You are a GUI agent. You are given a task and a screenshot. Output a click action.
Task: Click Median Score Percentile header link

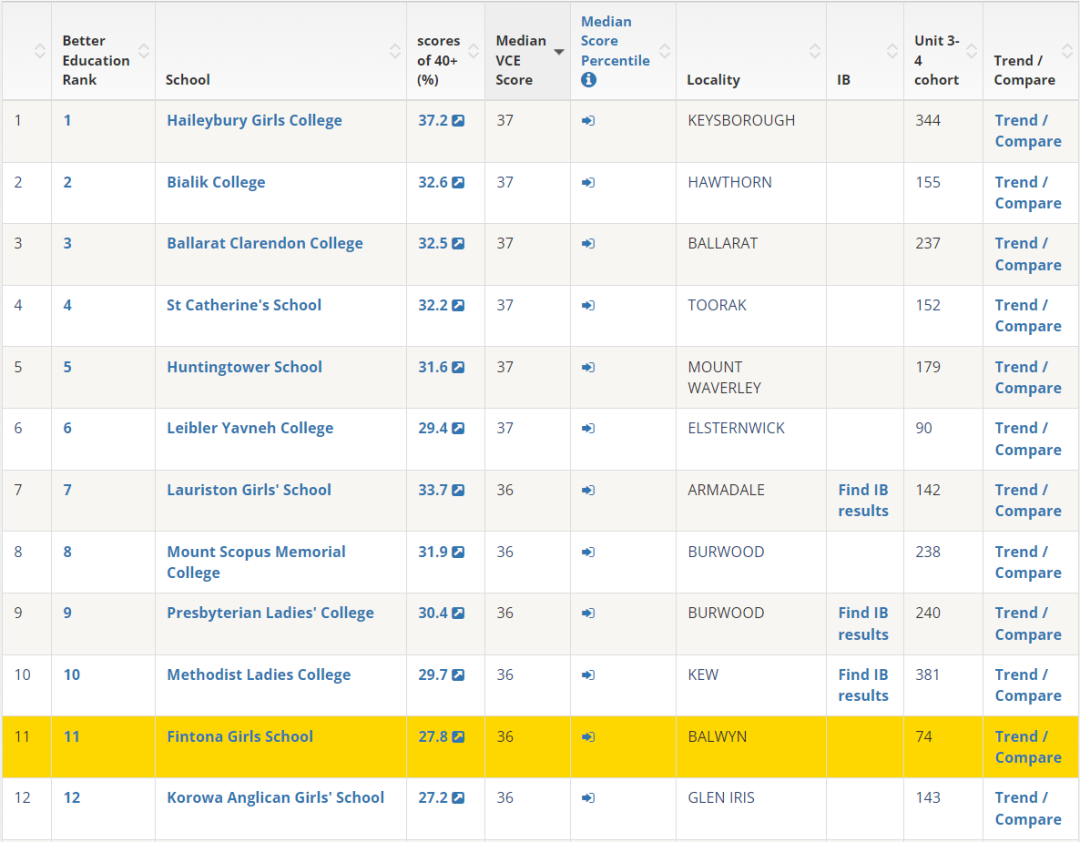coord(615,41)
